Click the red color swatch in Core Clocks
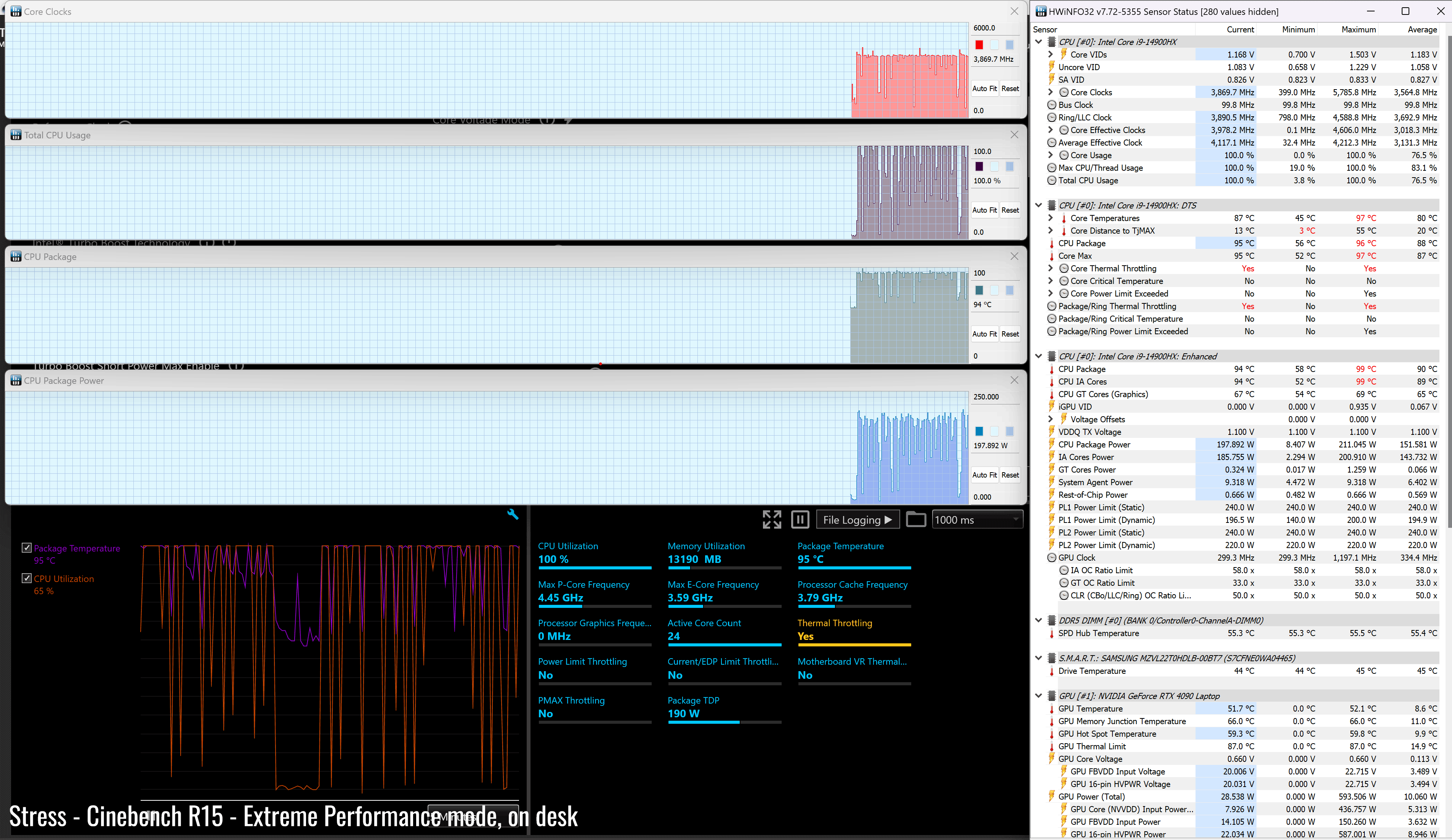The width and height of the screenshot is (1452, 840). pos(979,45)
